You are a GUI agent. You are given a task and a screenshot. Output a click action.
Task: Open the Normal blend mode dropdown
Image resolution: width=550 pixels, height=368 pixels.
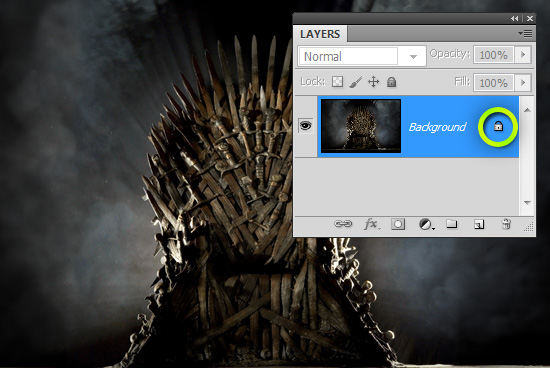pos(362,56)
